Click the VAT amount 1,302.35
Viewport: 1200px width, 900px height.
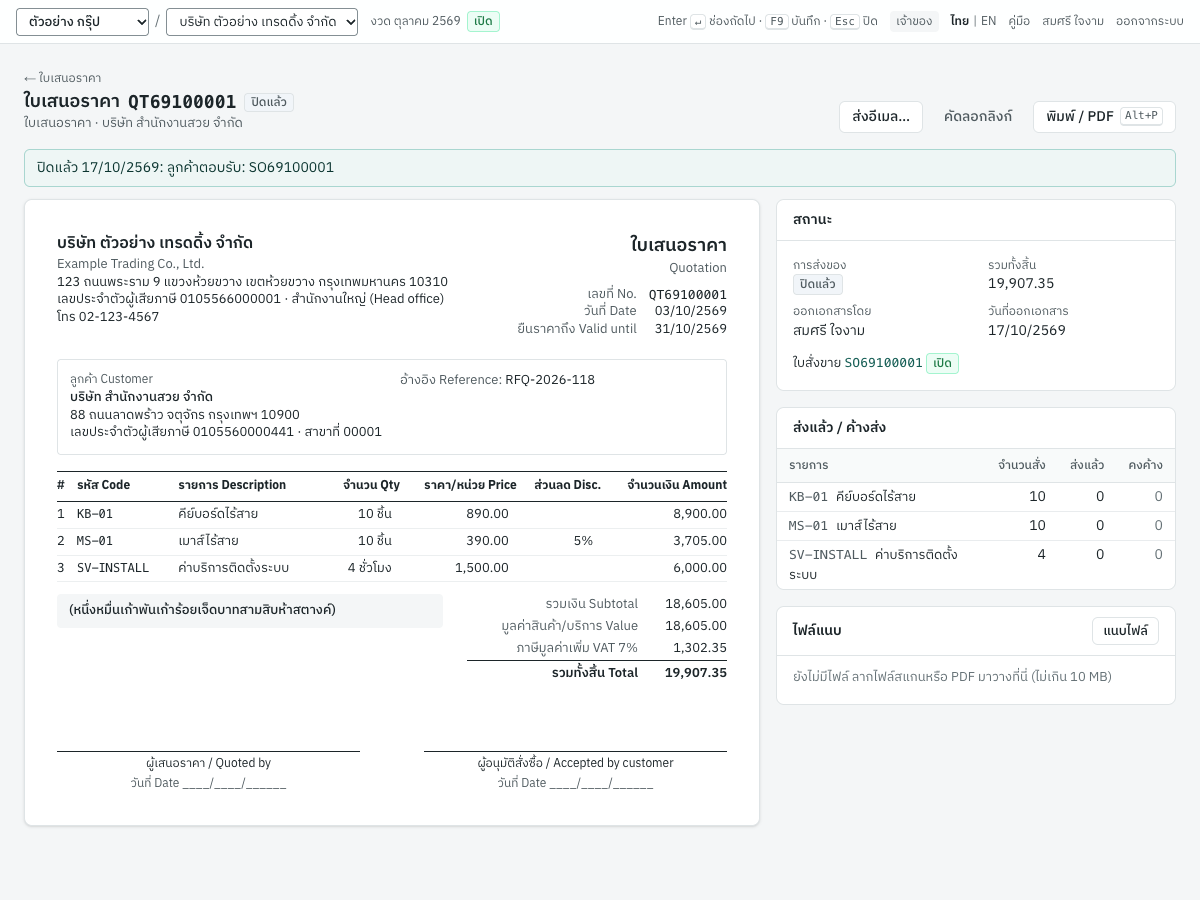700,648
